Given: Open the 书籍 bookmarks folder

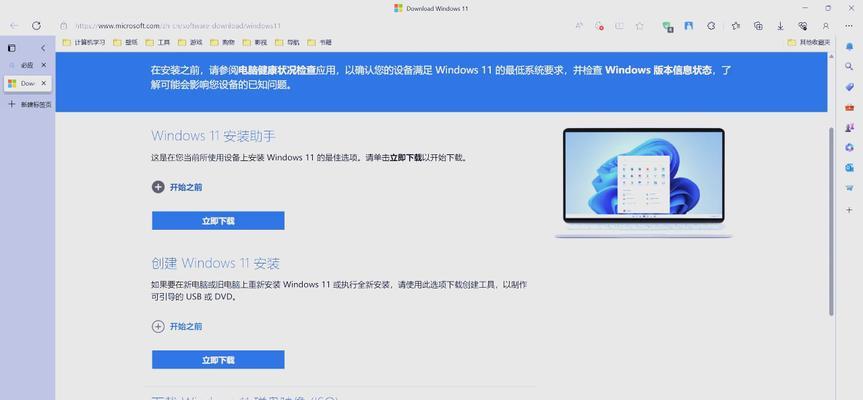Looking at the screenshot, I should pyautogui.click(x=320, y=42).
